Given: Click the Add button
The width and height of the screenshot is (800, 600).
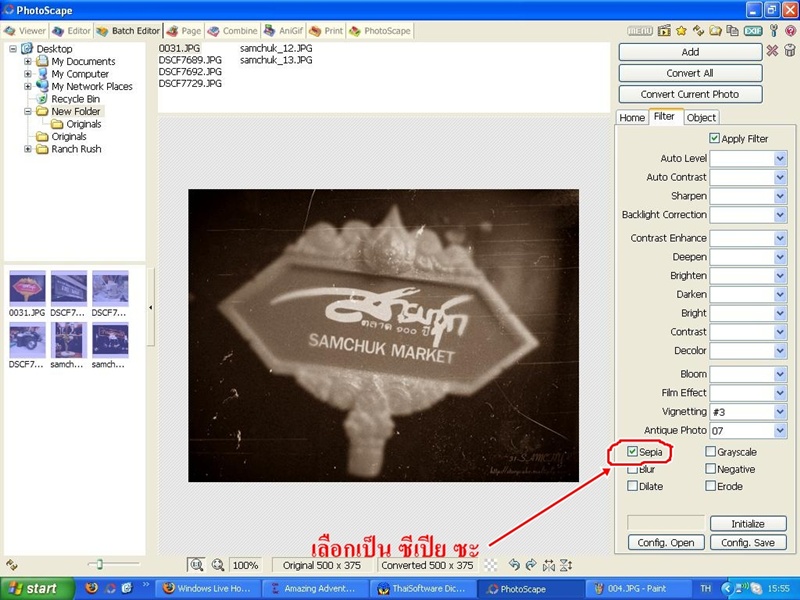Looking at the screenshot, I should pyautogui.click(x=690, y=52).
